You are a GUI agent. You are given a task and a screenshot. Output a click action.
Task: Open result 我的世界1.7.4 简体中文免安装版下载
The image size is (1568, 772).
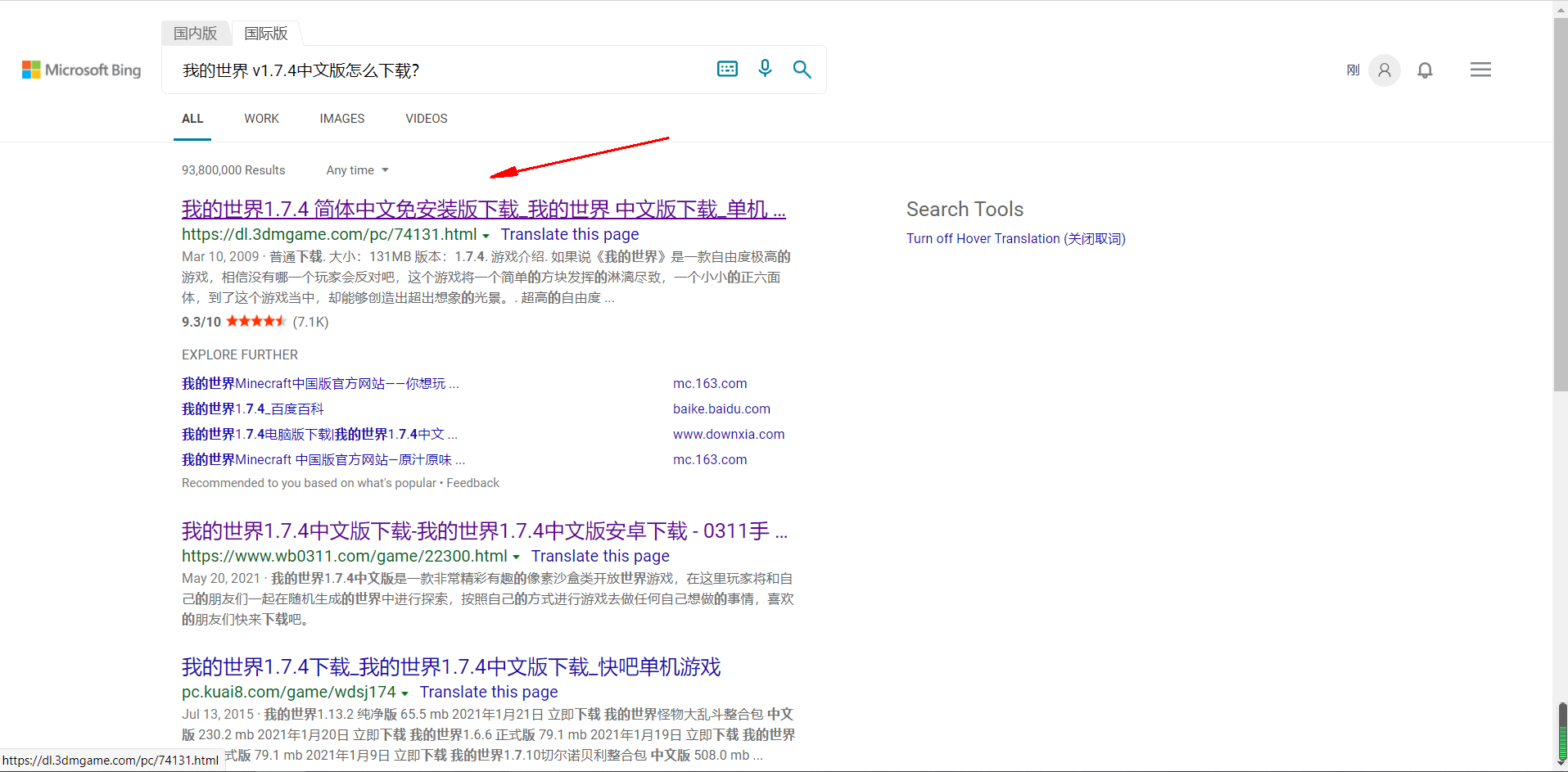(x=484, y=210)
